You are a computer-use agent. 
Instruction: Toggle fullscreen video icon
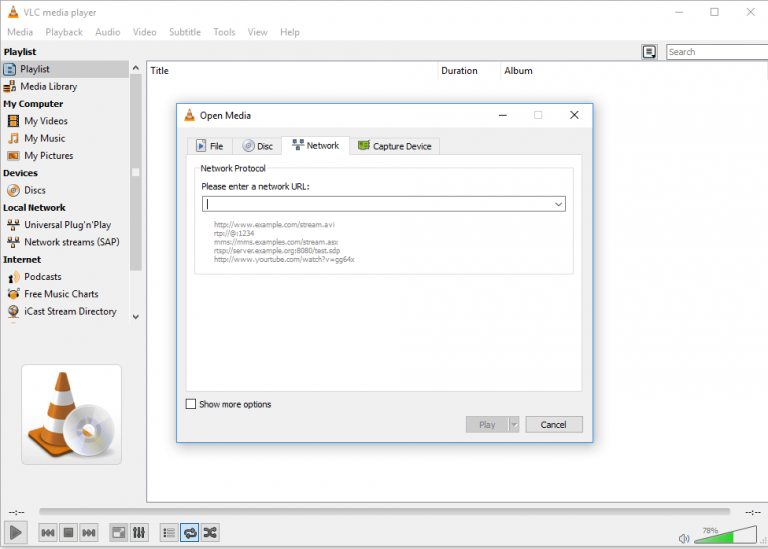118,533
